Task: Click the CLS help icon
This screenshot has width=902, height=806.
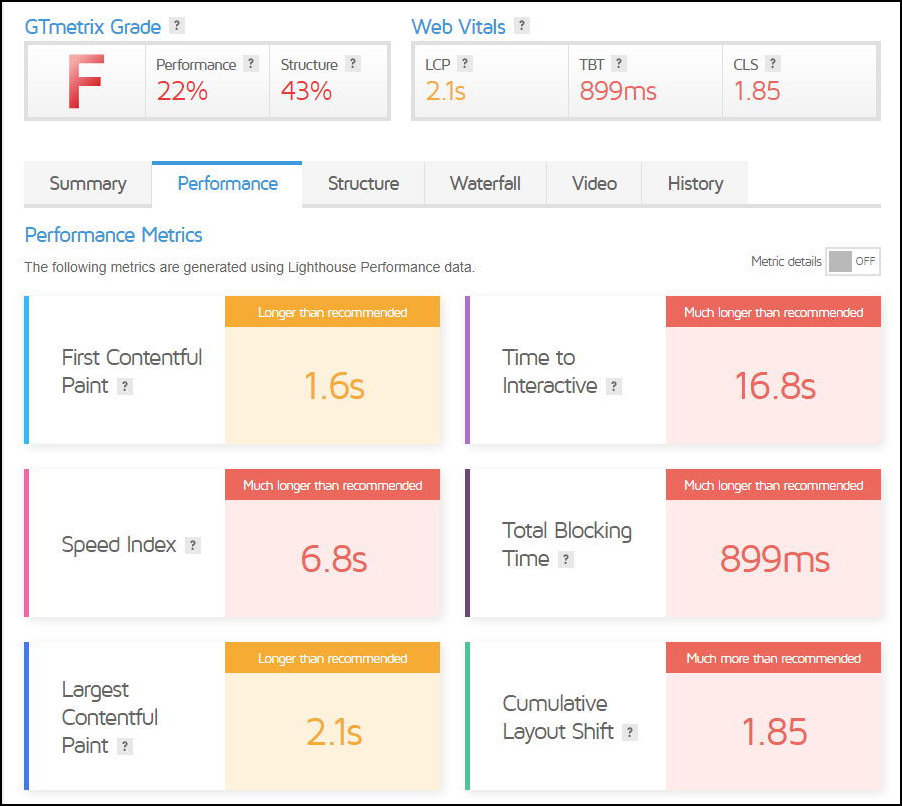Action: click(x=773, y=63)
